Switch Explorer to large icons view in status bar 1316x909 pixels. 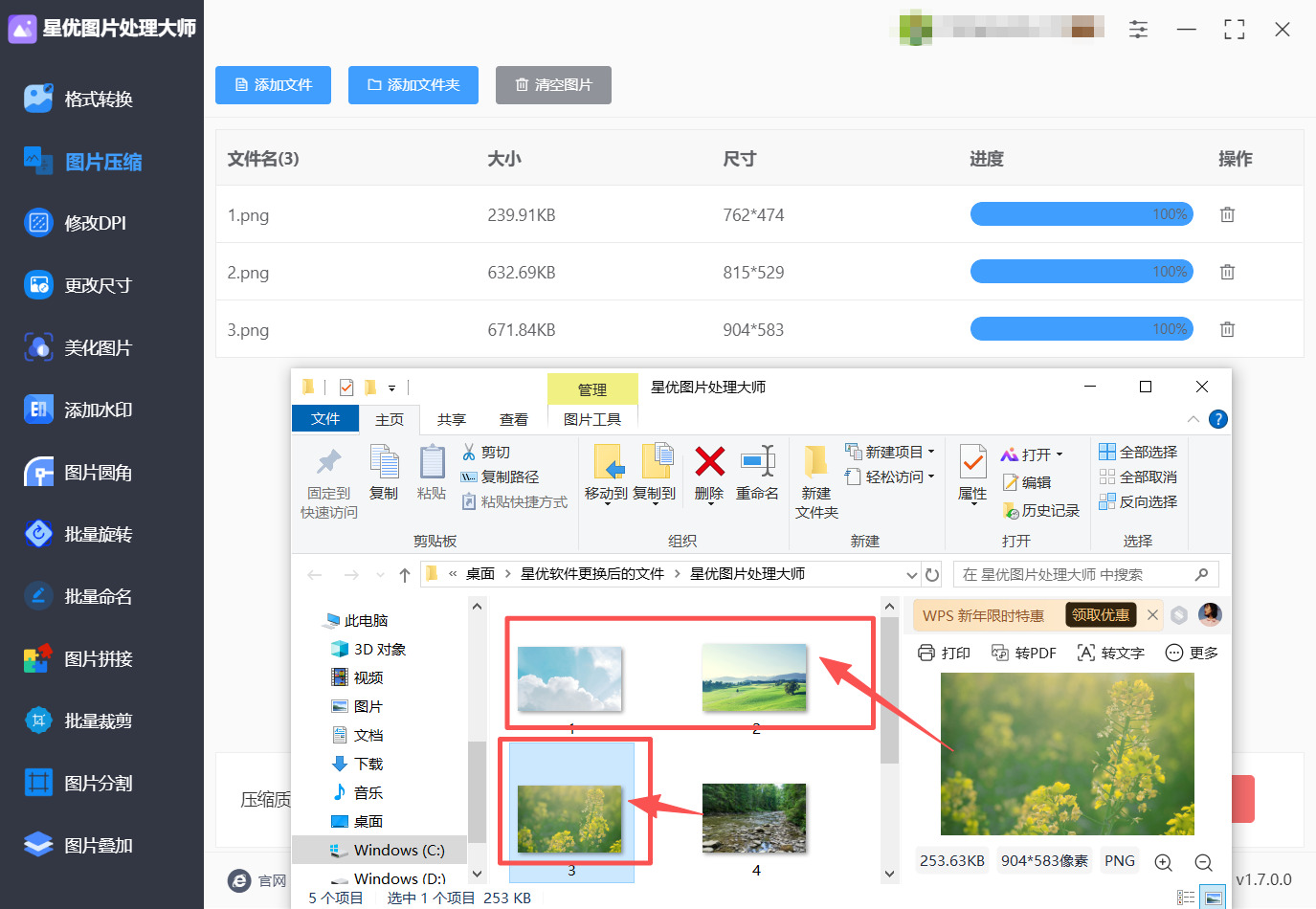[1214, 898]
